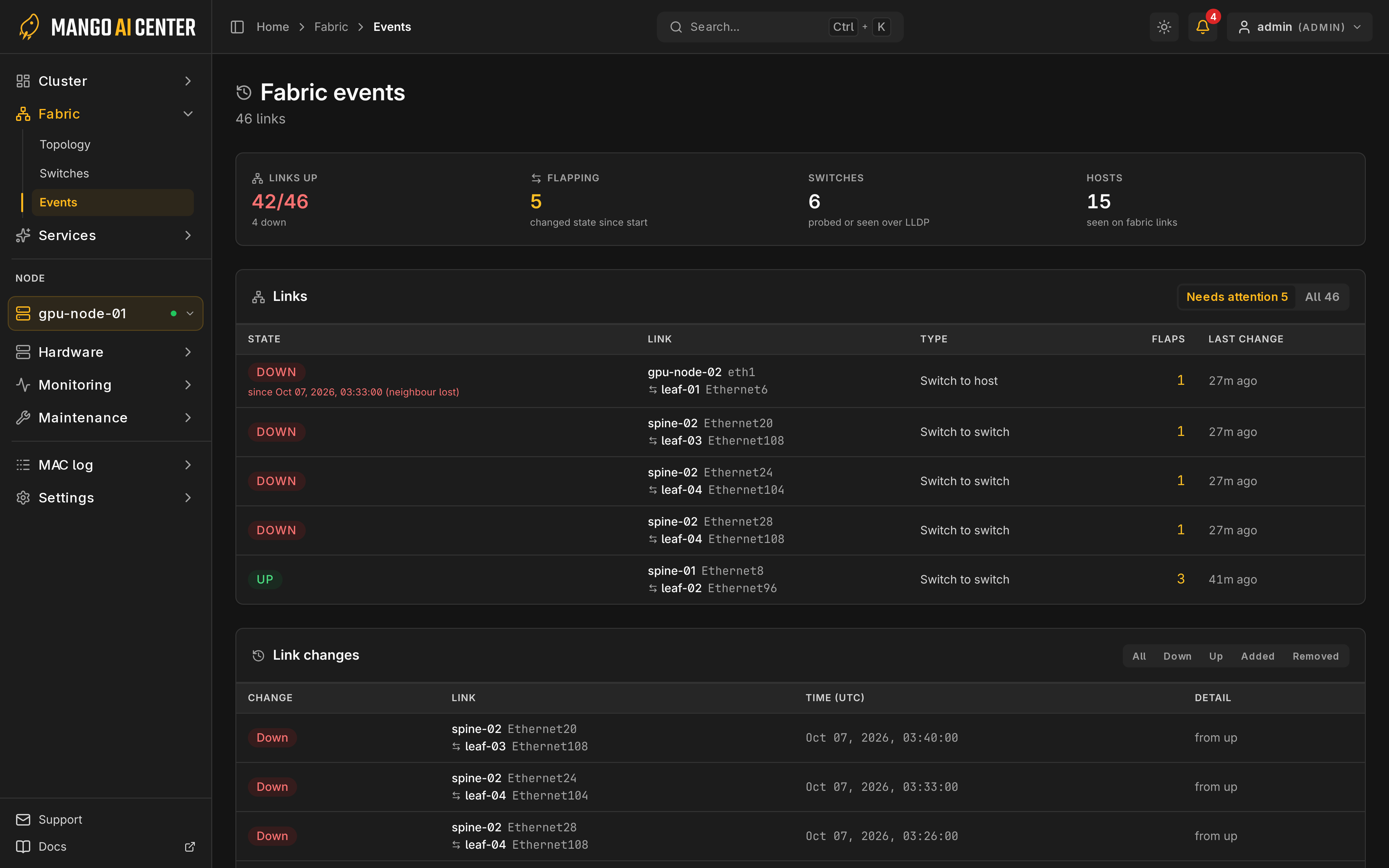Click the Fabric network icon in sidebar
Screen dimensions: 1389x868
(23, 114)
